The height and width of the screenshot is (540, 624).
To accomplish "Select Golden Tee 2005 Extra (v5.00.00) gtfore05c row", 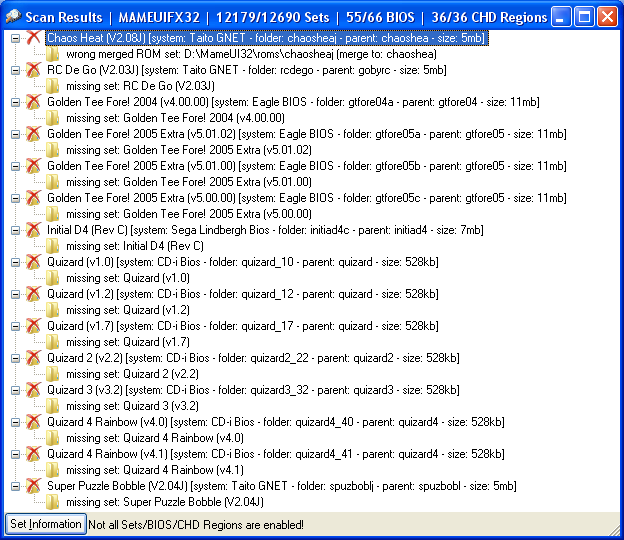I will (306, 198).
